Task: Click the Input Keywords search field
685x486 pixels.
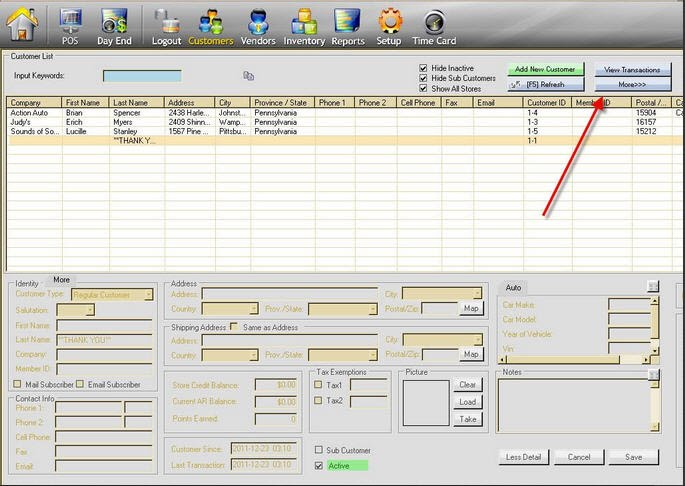Action: (142, 76)
